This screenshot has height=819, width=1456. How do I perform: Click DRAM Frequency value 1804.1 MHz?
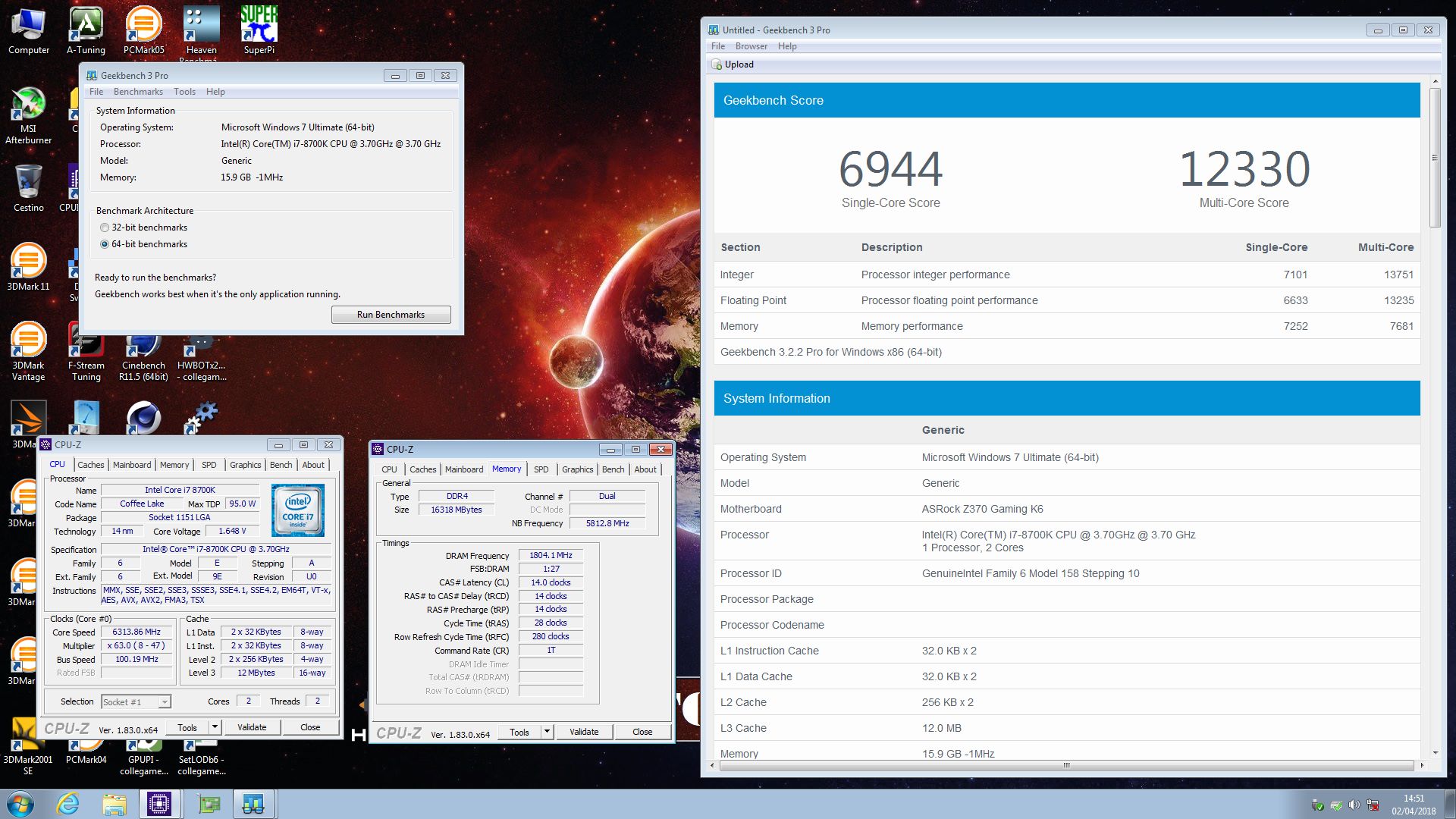coord(551,555)
